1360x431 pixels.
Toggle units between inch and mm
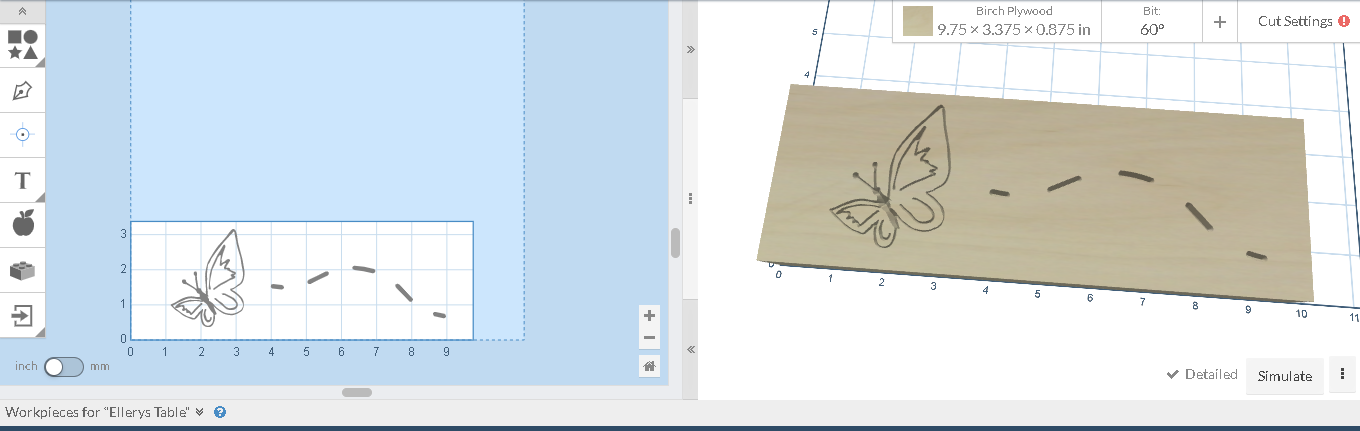point(63,366)
